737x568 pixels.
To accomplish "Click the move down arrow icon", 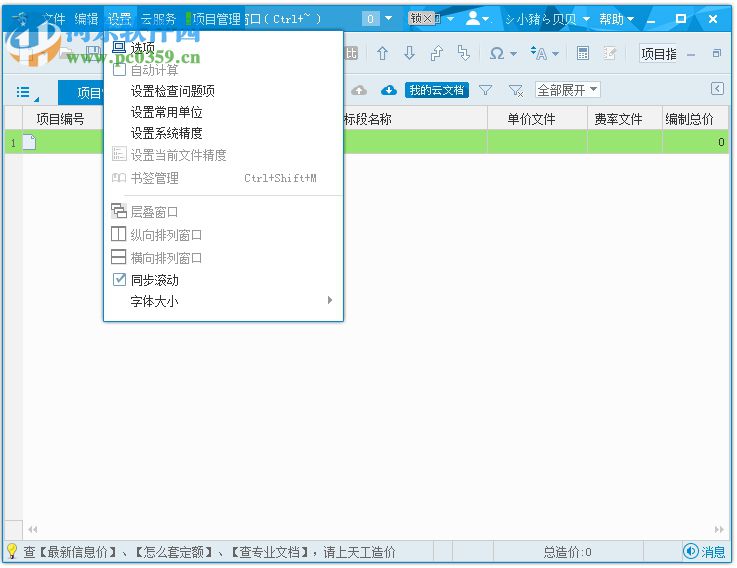I will click(x=409, y=54).
